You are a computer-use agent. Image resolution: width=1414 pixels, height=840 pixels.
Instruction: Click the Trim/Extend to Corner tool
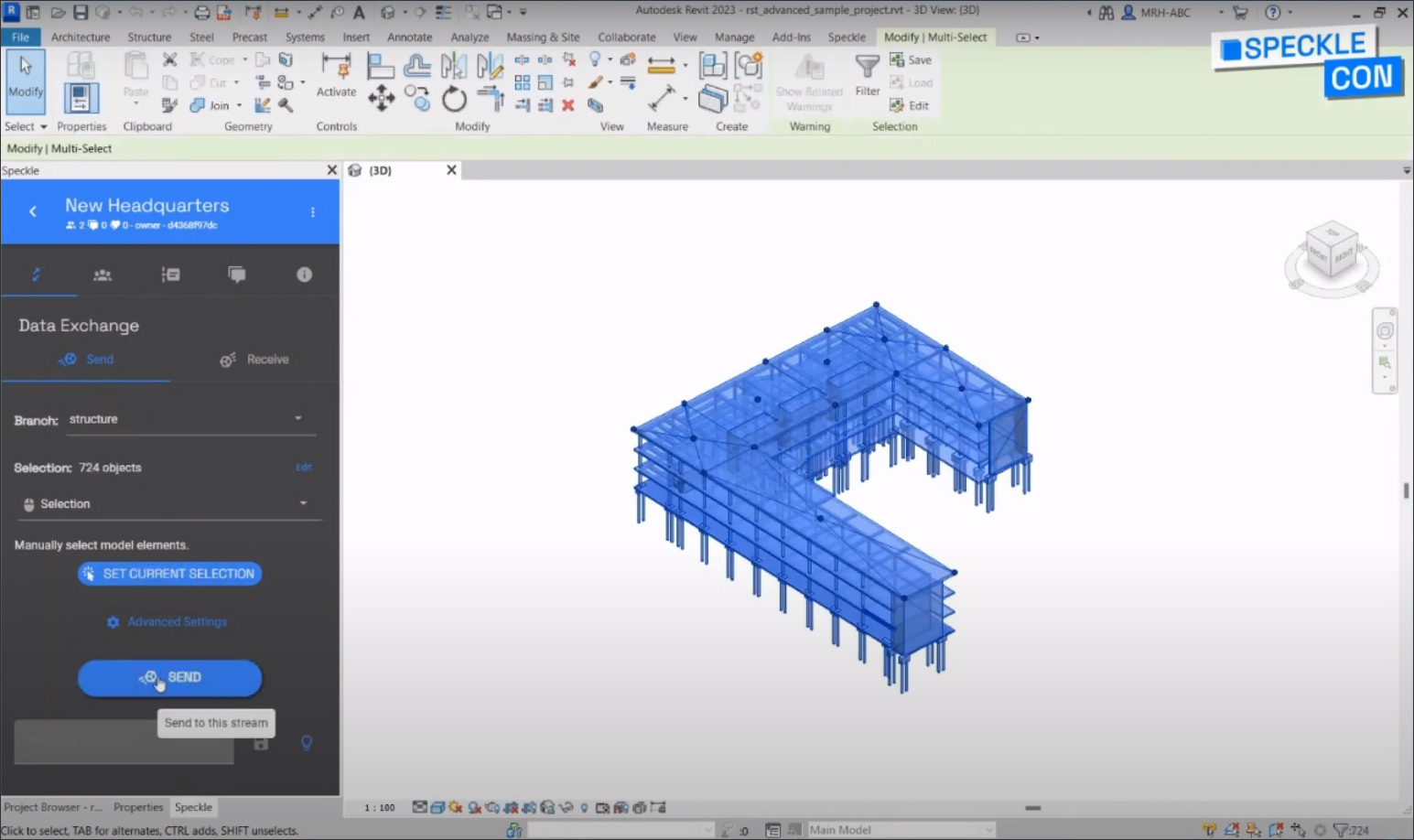(x=490, y=98)
